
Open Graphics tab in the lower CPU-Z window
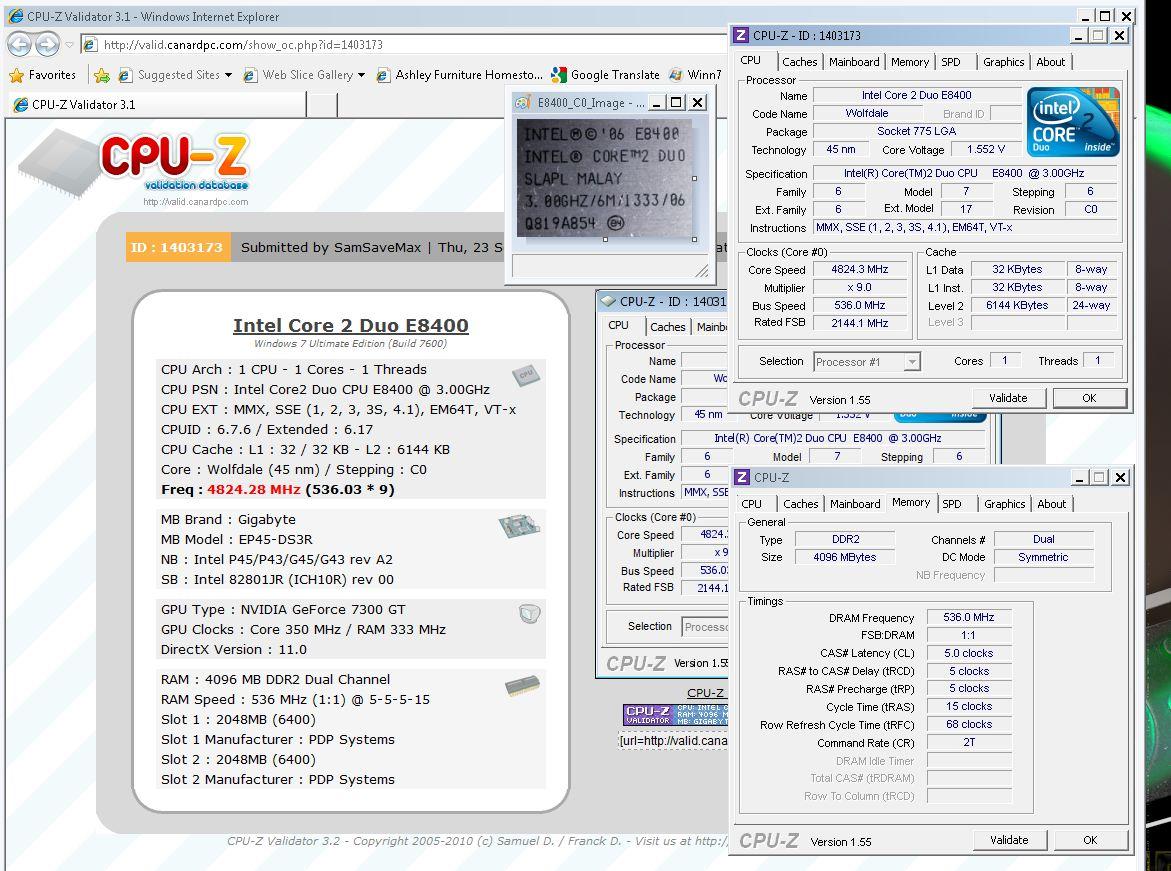pos(1004,504)
